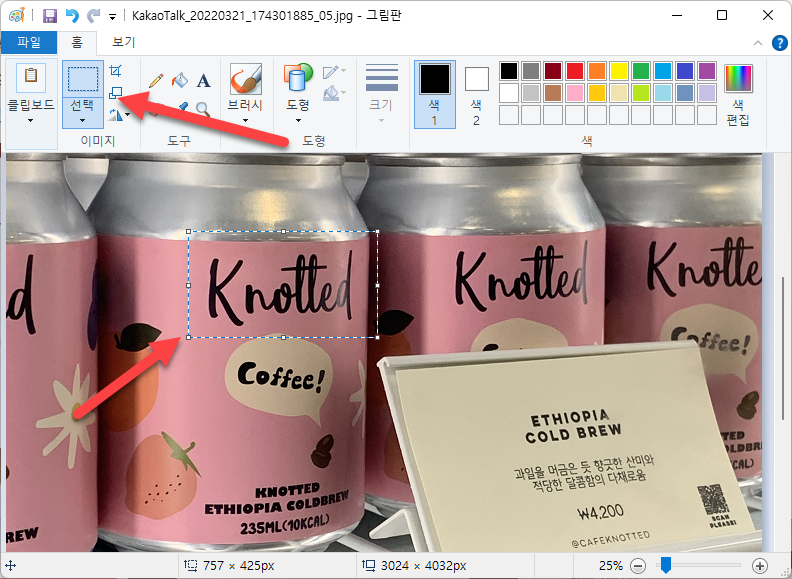Pick the yellow palette swatch

[619, 71]
